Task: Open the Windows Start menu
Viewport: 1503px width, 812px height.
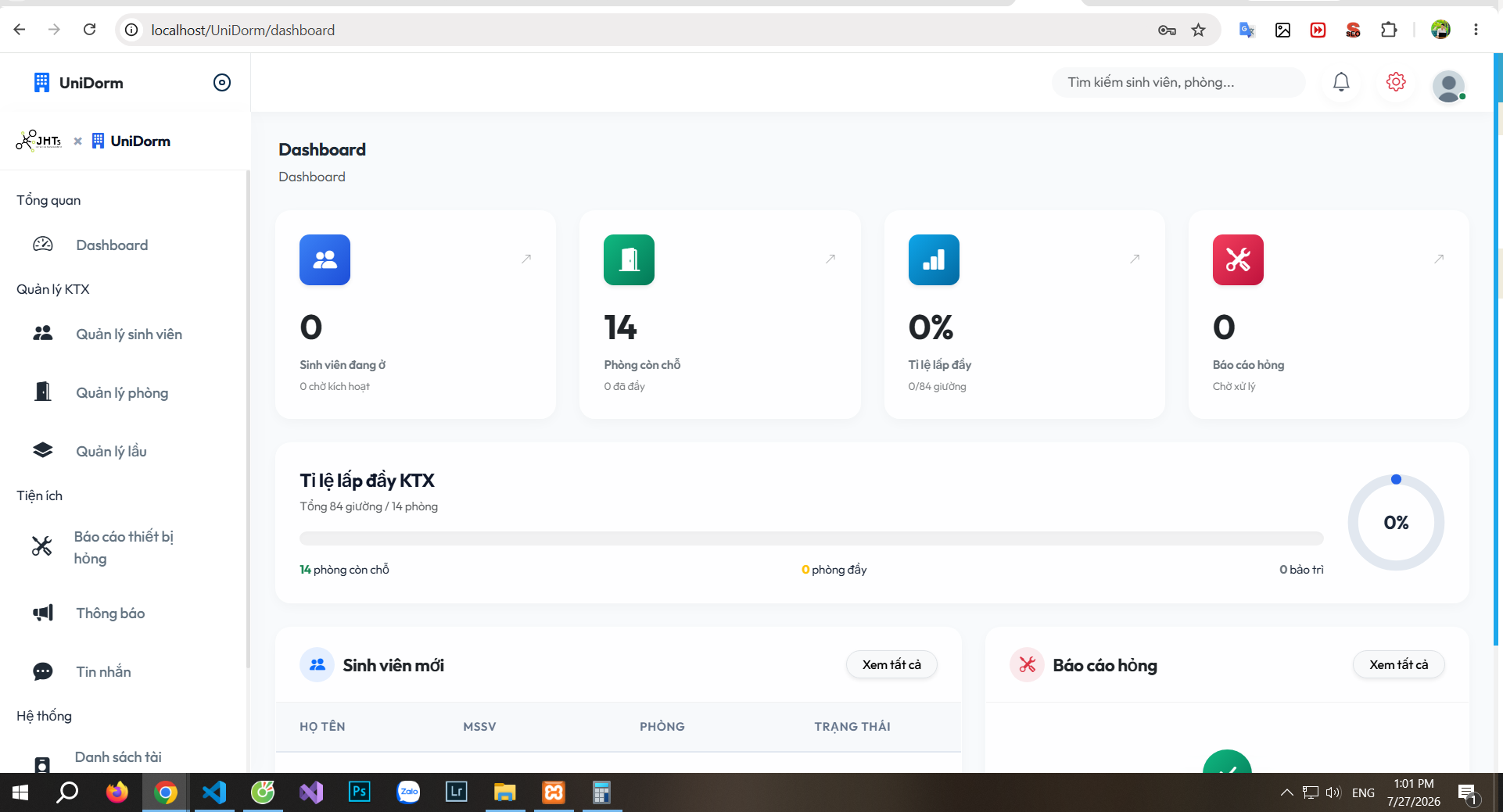Action: click(20, 792)
